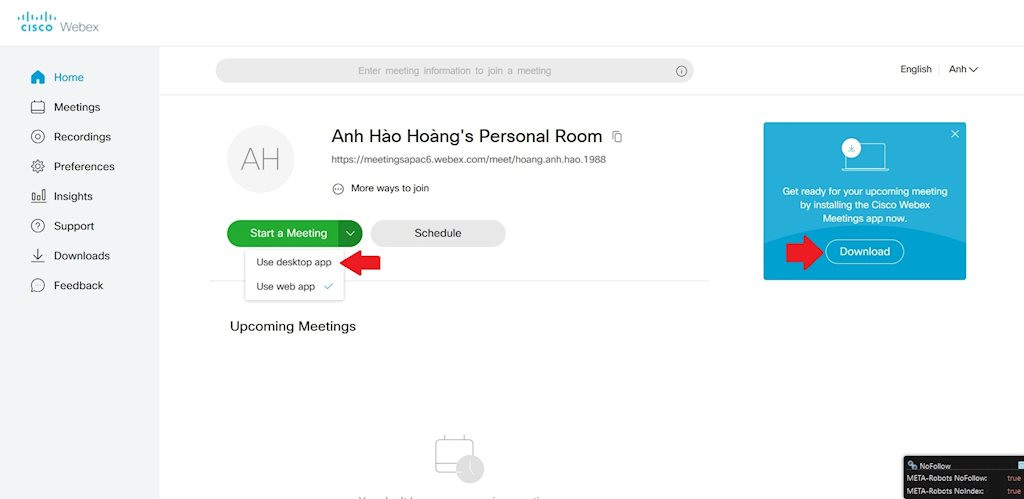Click the Upcoming Meetings heading
The width and height of the screenshot is (1024, 499).
(293, 326)
